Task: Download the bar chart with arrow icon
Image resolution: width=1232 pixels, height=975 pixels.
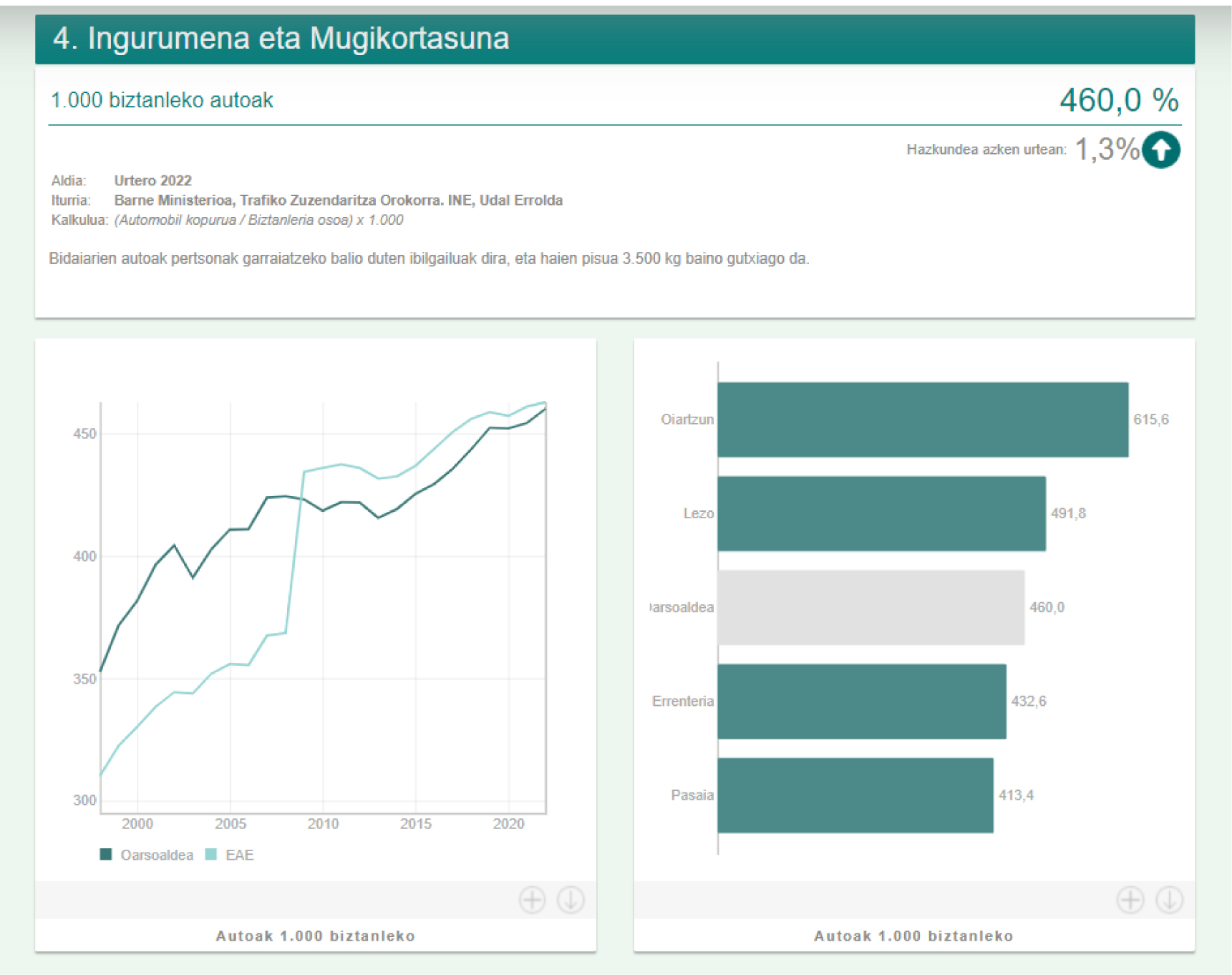Action: (1169, 900)
